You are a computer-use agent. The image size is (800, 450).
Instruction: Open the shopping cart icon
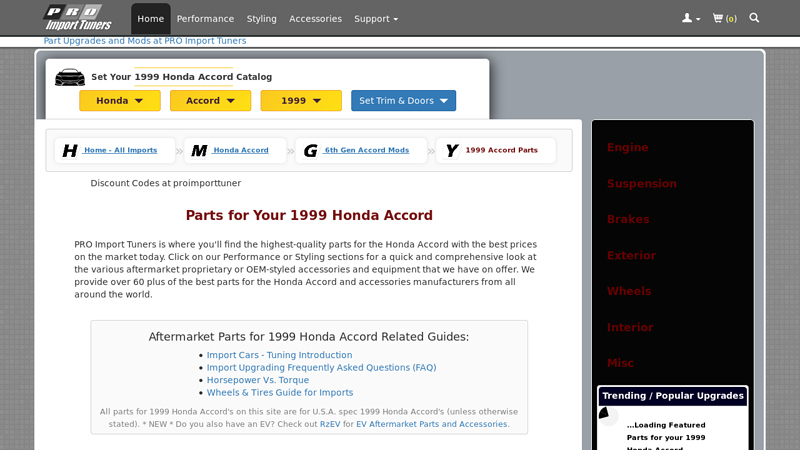724,18
